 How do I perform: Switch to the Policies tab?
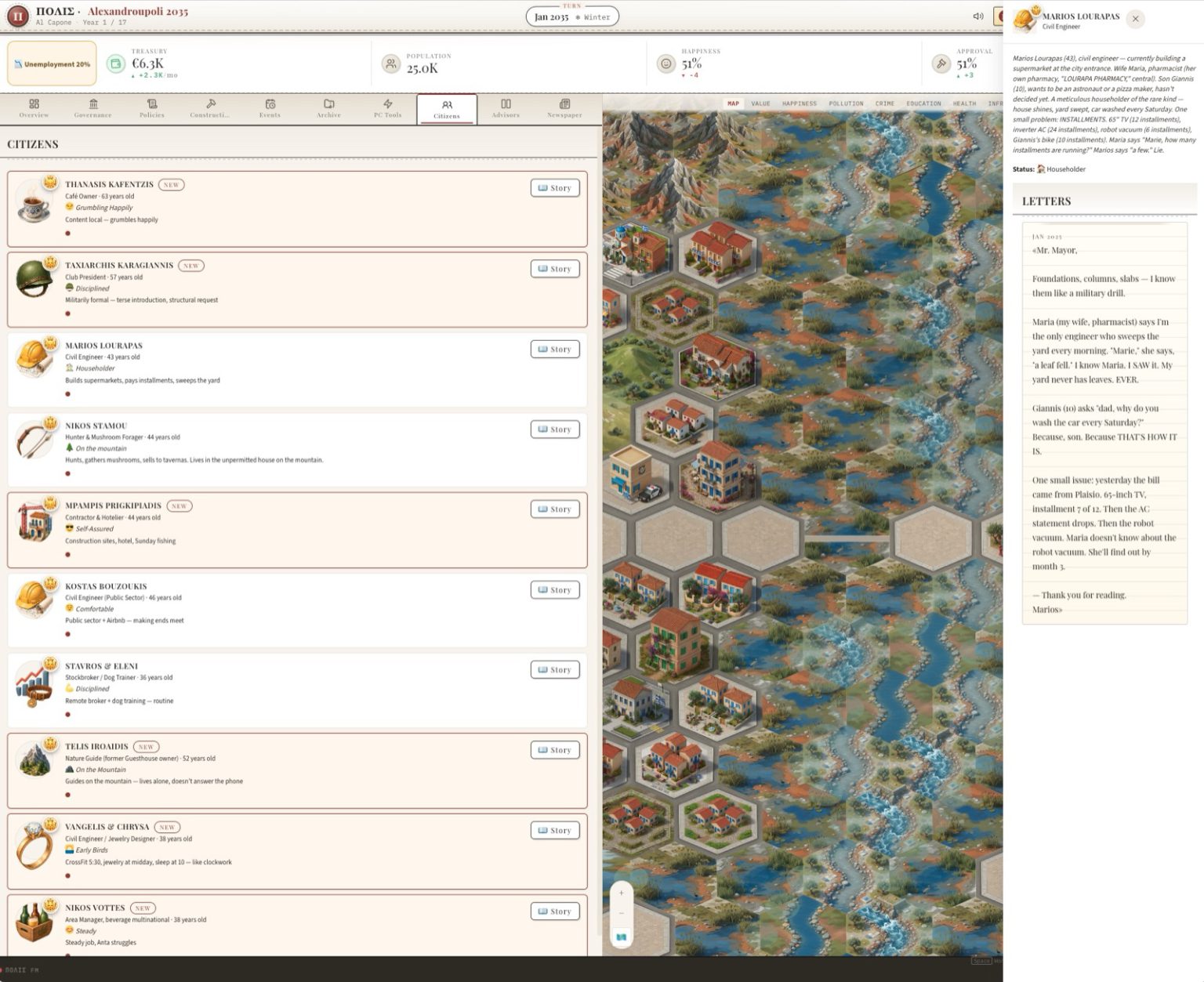(x=152, y=109)
